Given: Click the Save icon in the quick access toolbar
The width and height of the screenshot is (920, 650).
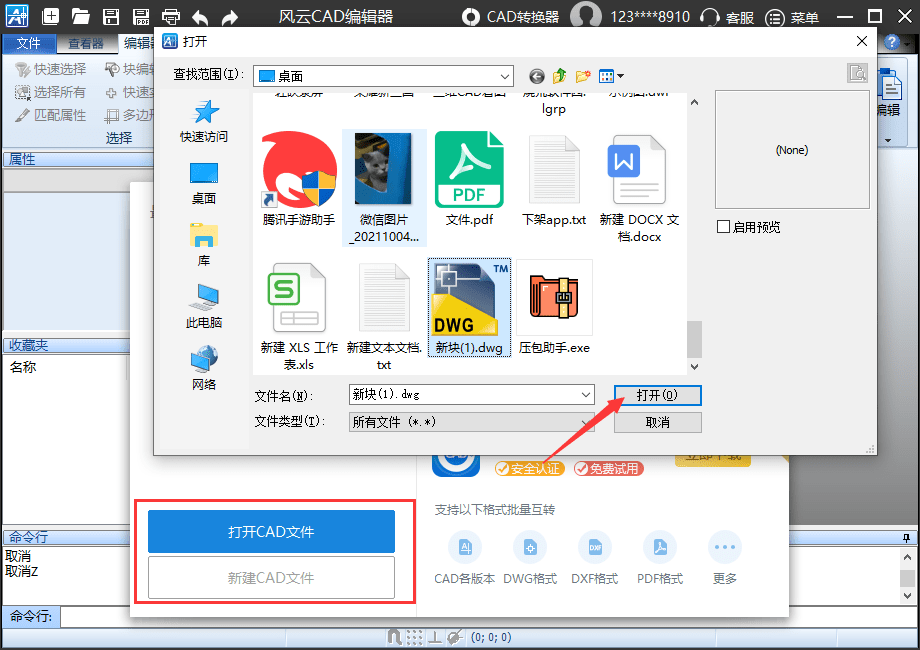Looking at the screenshot, I should click(111, 16).
